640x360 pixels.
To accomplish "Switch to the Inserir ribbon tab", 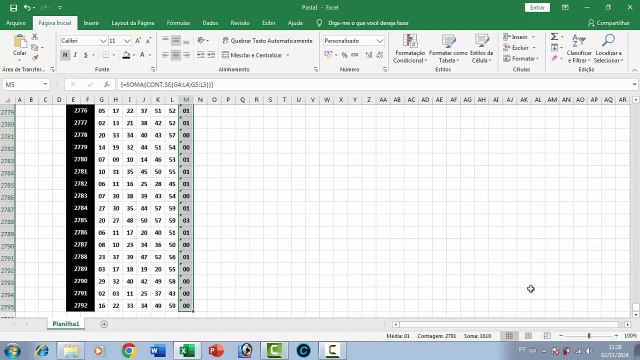I will [91, 23].
